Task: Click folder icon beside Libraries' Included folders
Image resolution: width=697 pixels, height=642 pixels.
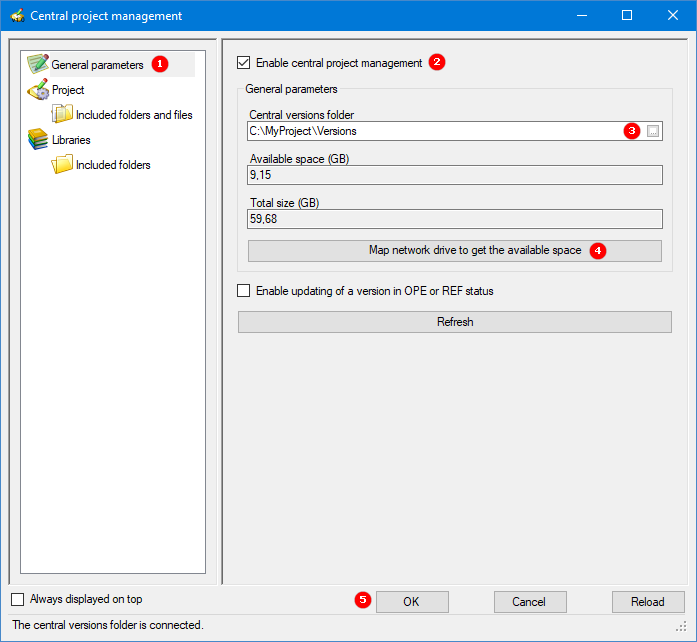Action: pos(63,165)
